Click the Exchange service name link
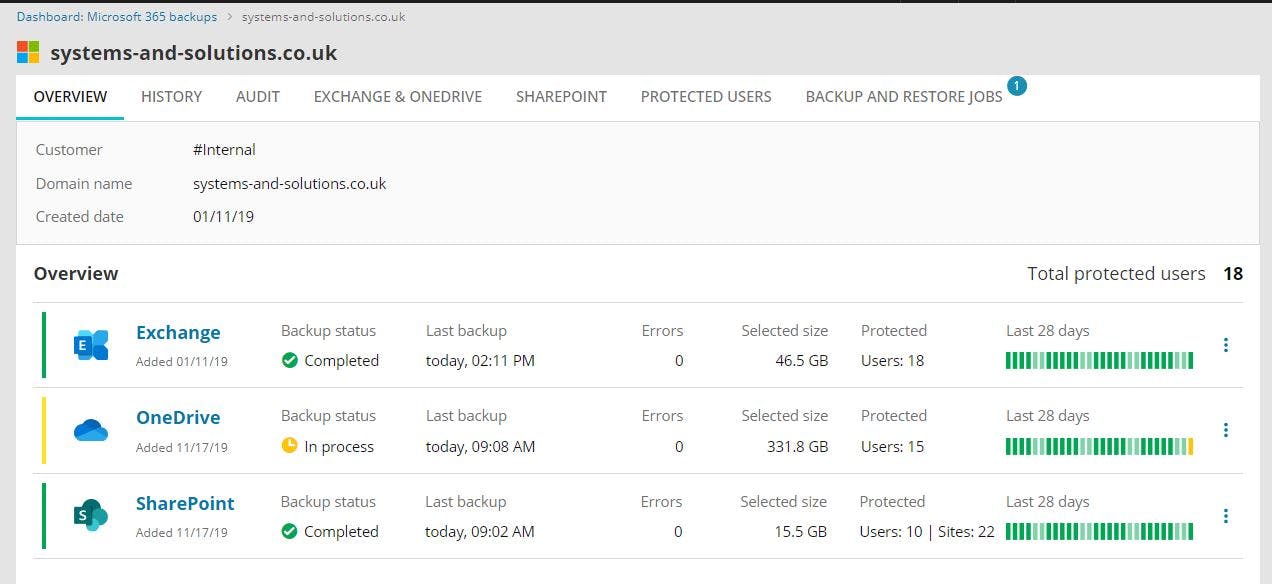The width and height of the screenshot is (1272, 584). 178,332
